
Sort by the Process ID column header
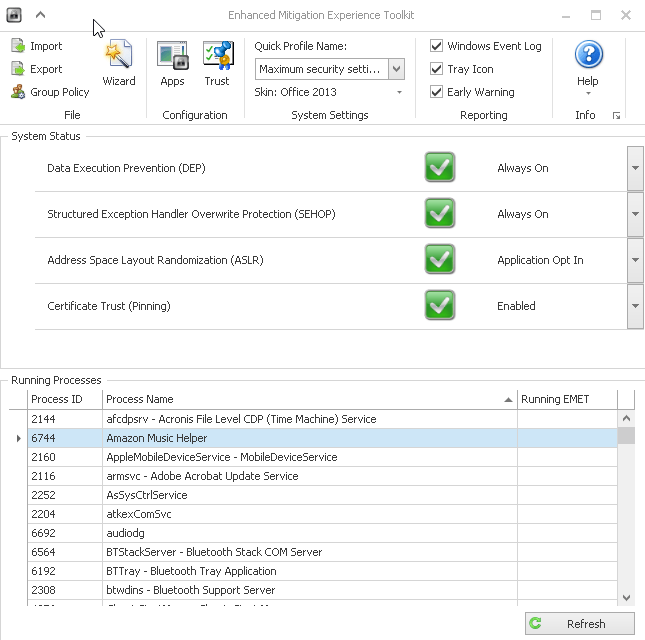coord(64,399)
